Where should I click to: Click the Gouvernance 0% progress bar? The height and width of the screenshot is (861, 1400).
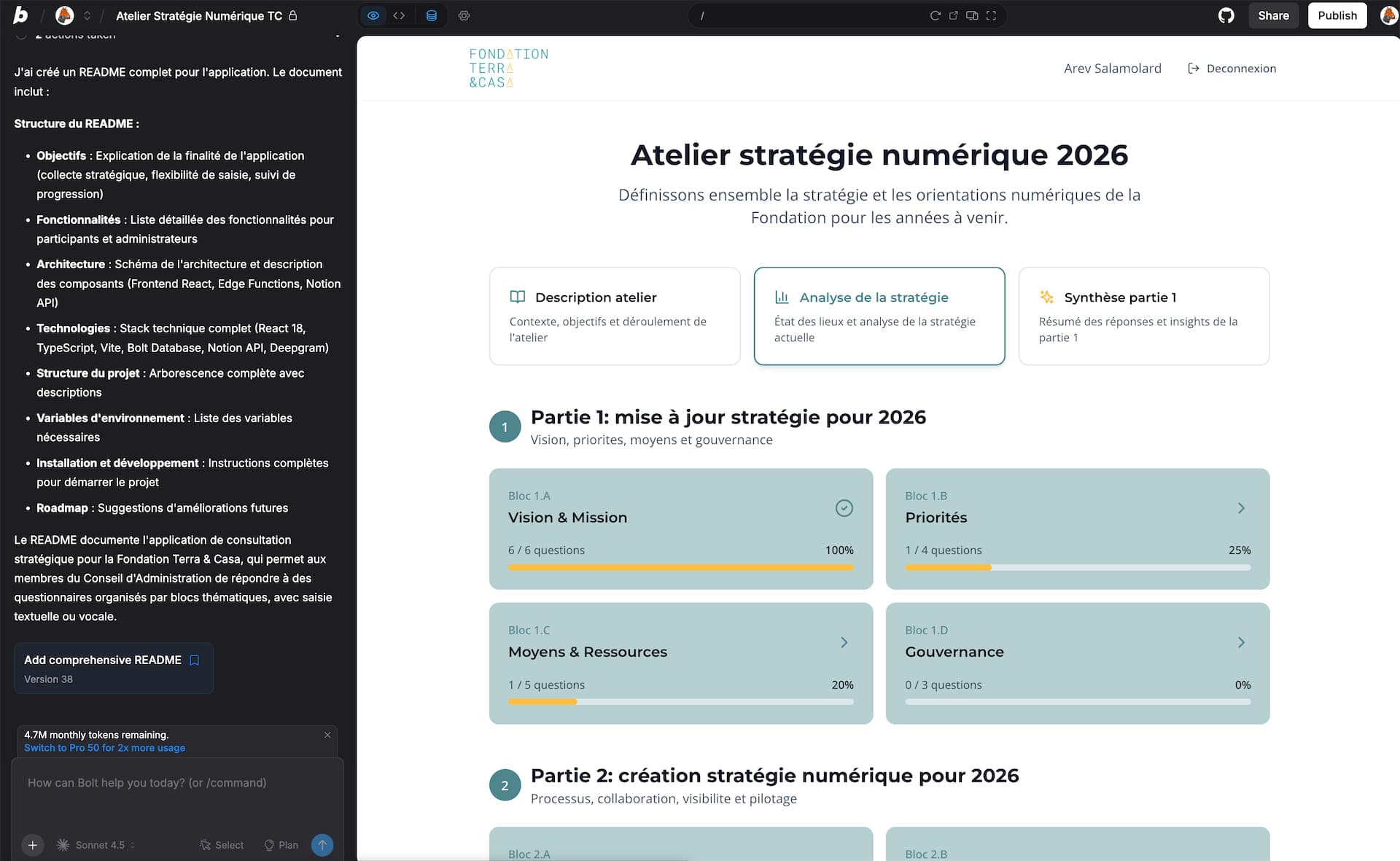pos(1078,701)
